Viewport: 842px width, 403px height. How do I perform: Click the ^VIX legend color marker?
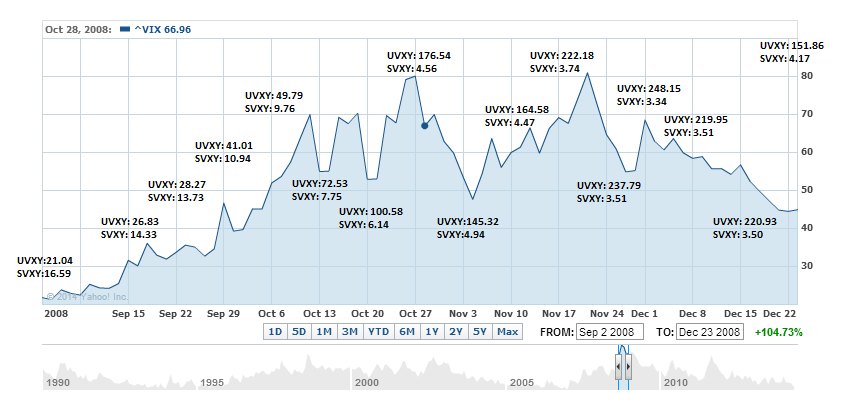(124, 29)
